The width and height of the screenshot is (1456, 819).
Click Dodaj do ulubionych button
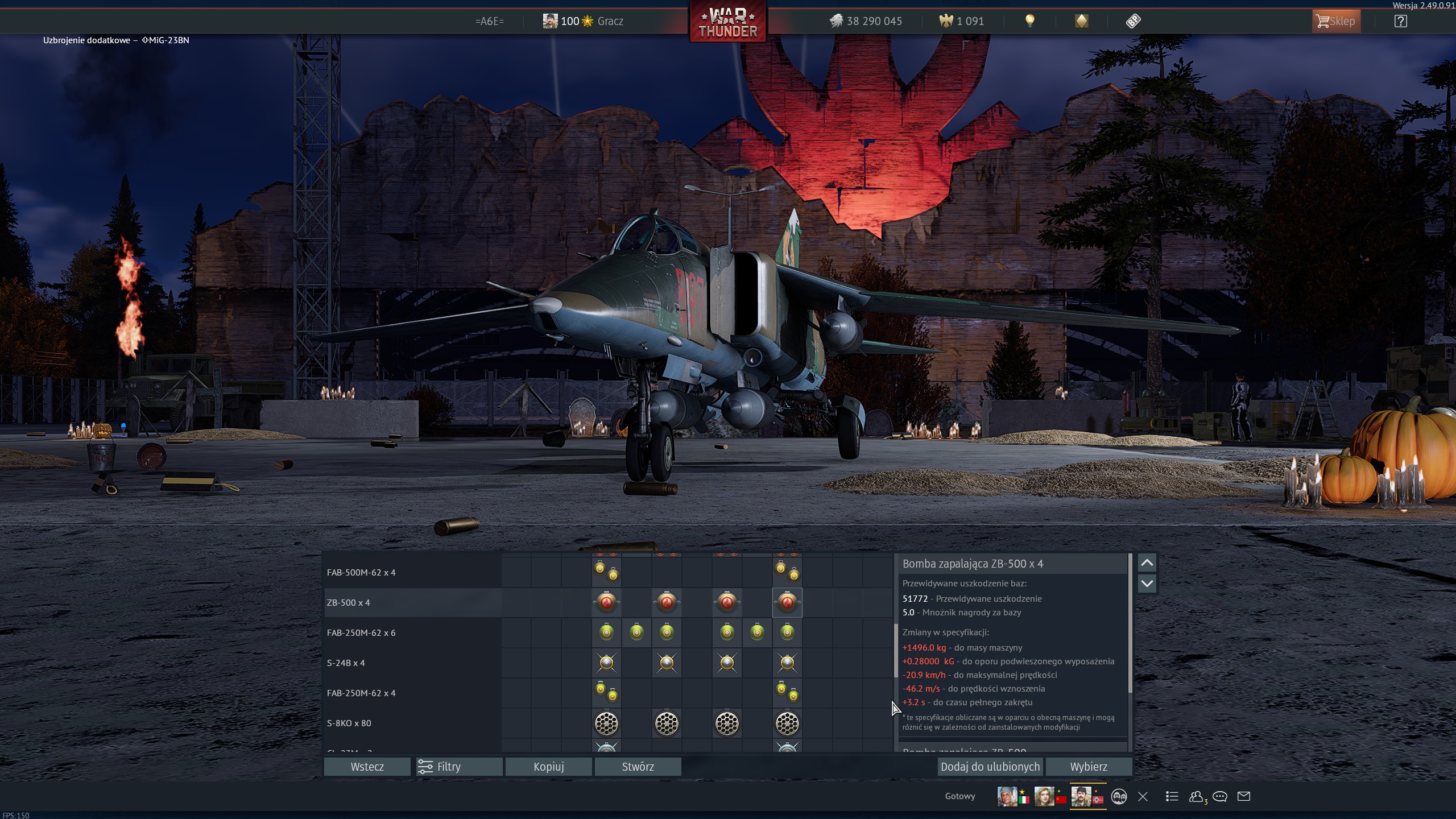990,767
